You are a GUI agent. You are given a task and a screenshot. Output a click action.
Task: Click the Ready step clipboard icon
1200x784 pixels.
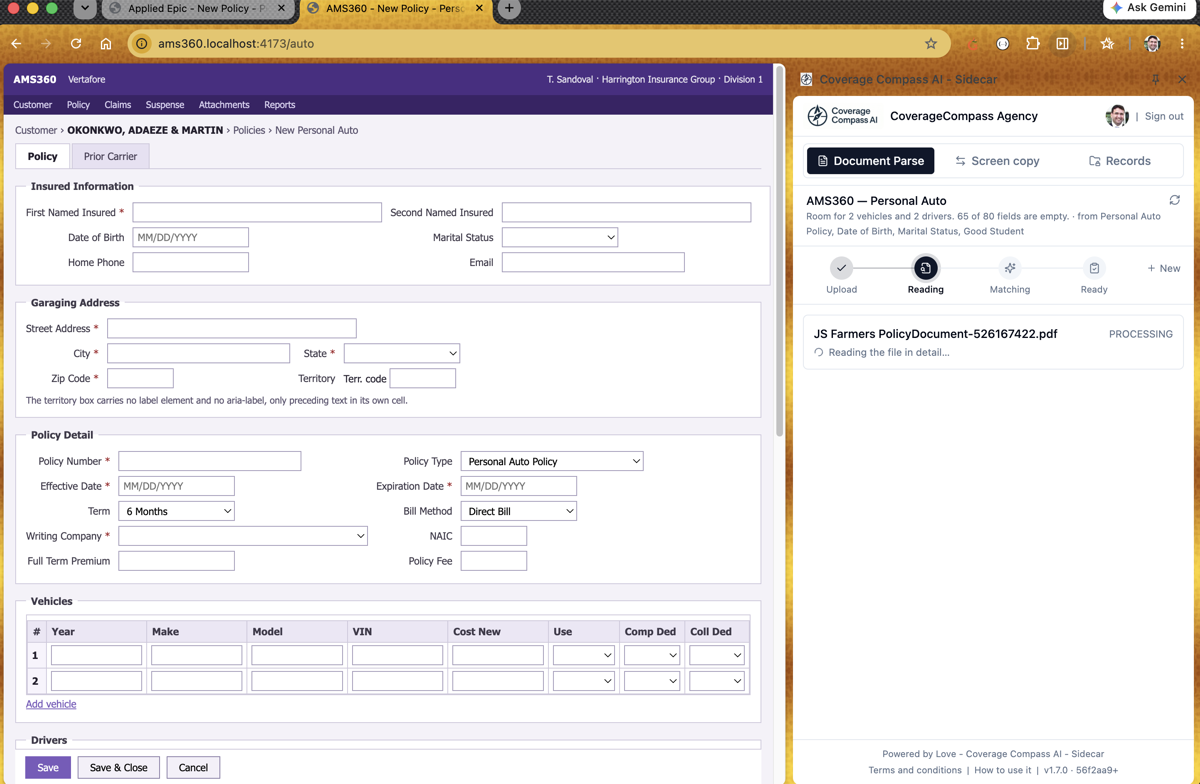1094,268
